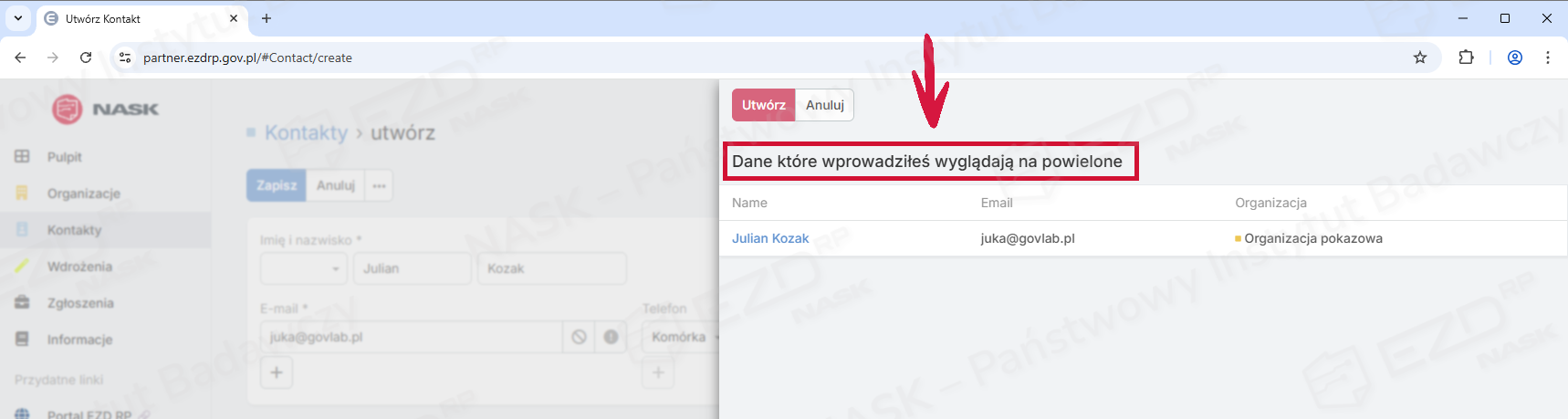
Task: Toggle e-mail opt-out ban icon
Action: click(x=579, y=337)
